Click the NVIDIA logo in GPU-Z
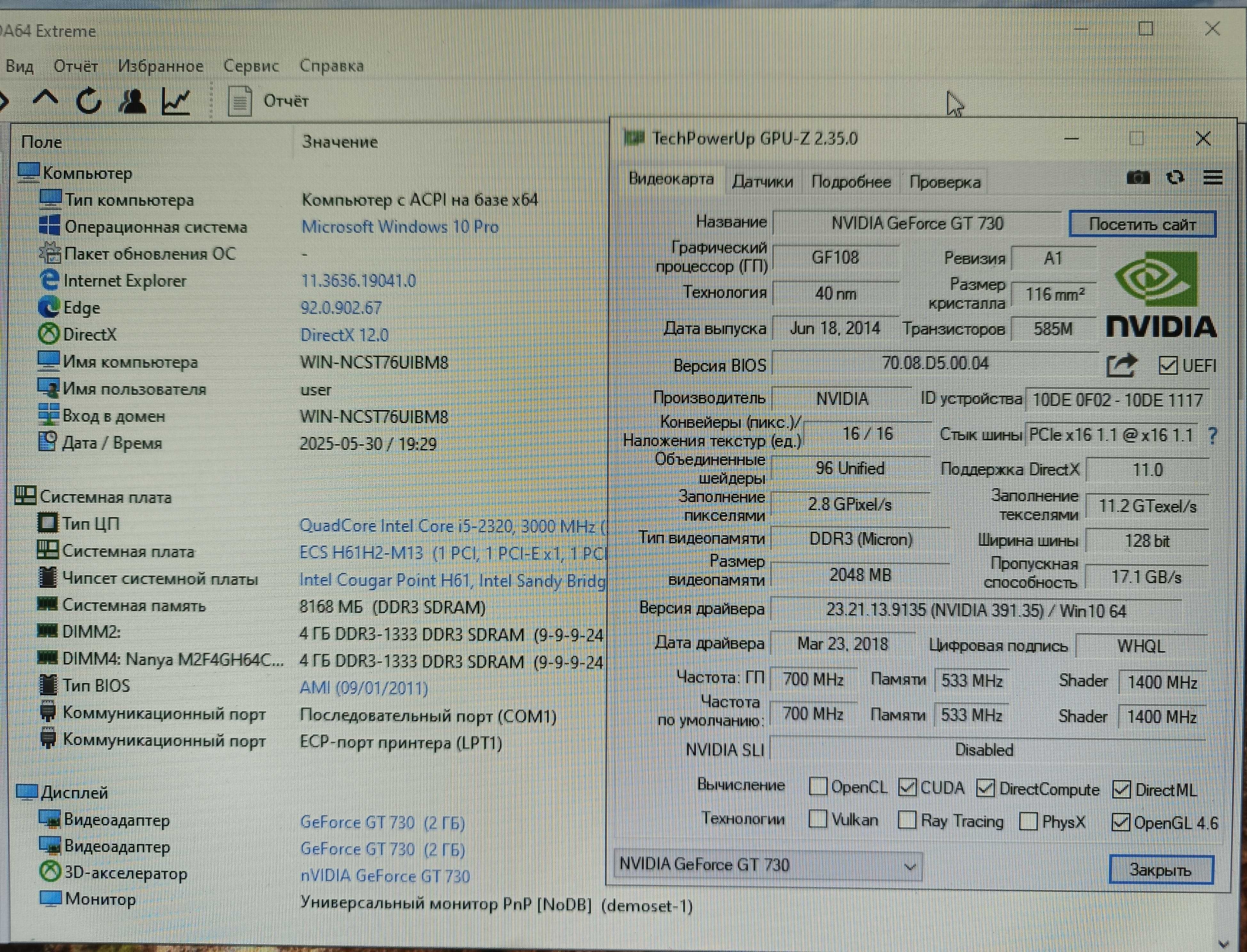Screen dimensions: 1247x952 (x=1161, y=295)
